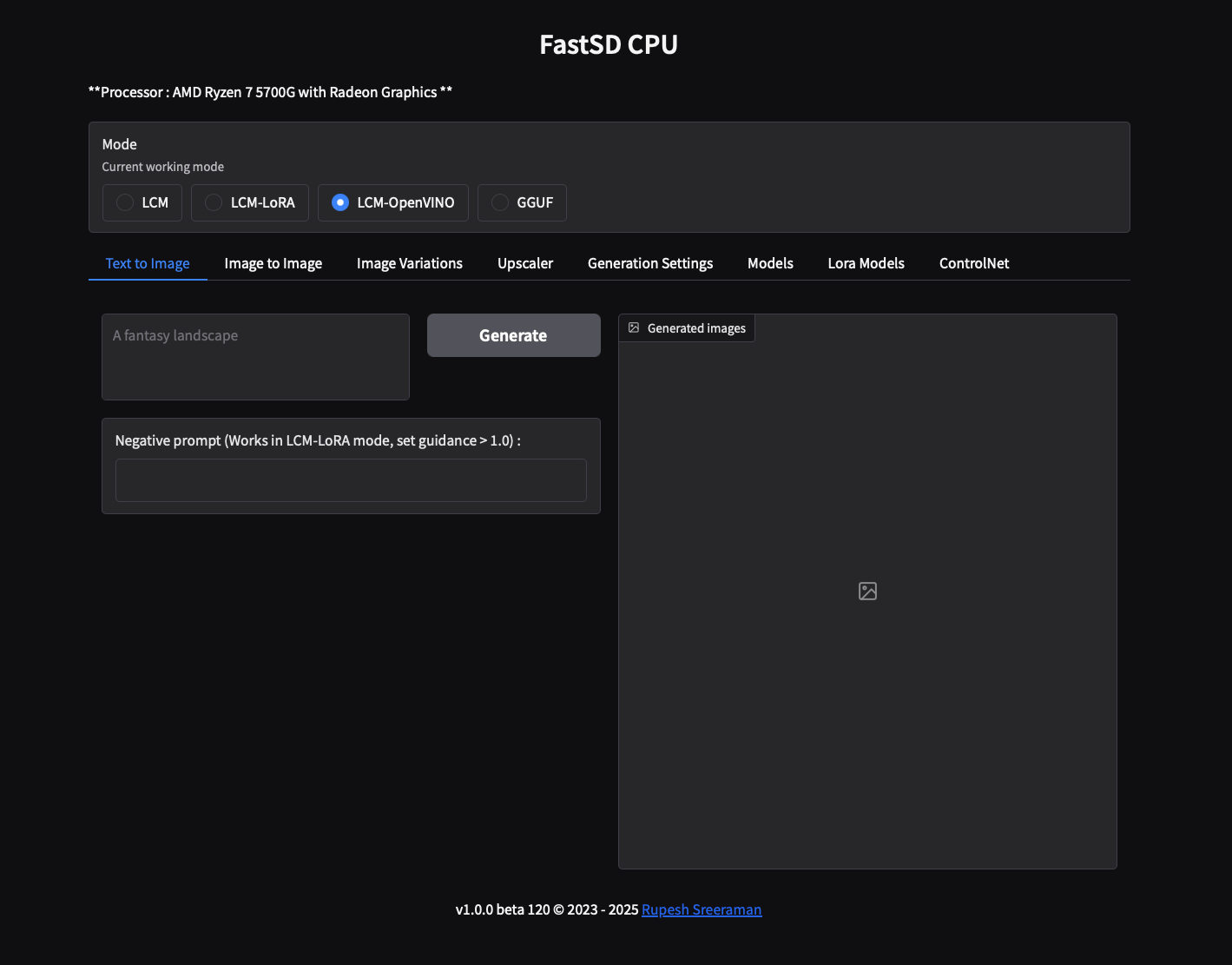Click the Generated images label icon

pos(634,328)
